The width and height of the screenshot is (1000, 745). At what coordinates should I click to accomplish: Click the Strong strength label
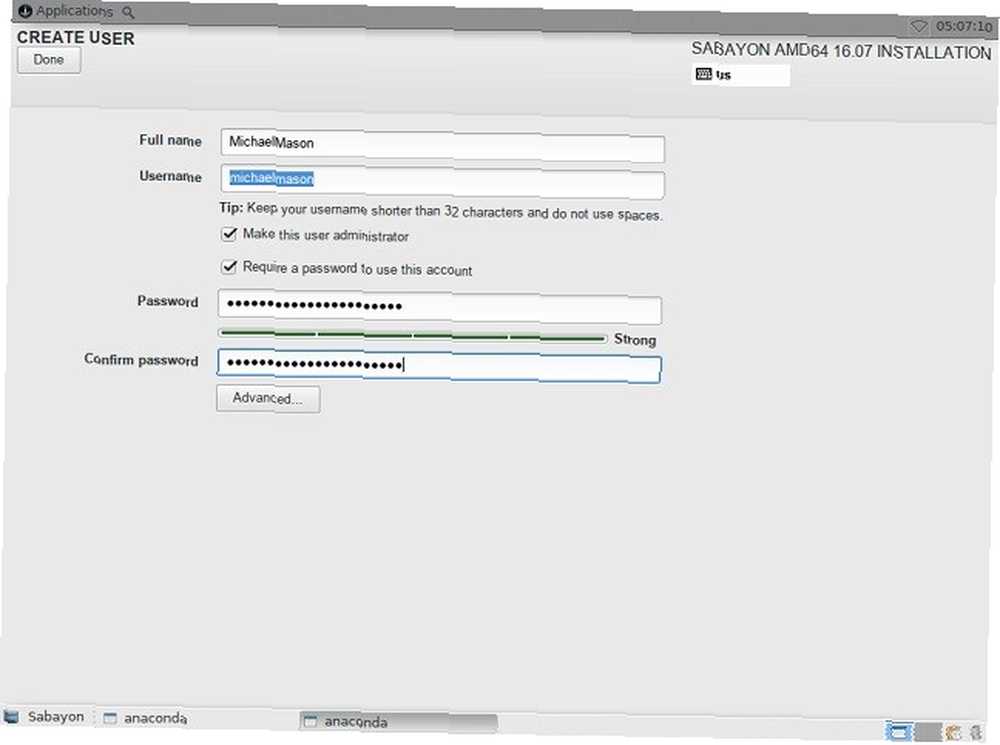635,339
